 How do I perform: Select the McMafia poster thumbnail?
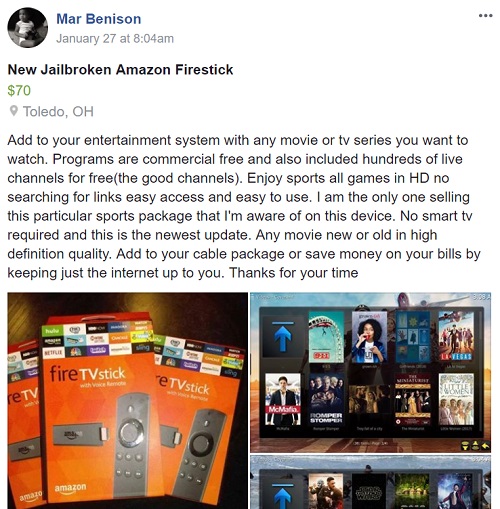283,399
